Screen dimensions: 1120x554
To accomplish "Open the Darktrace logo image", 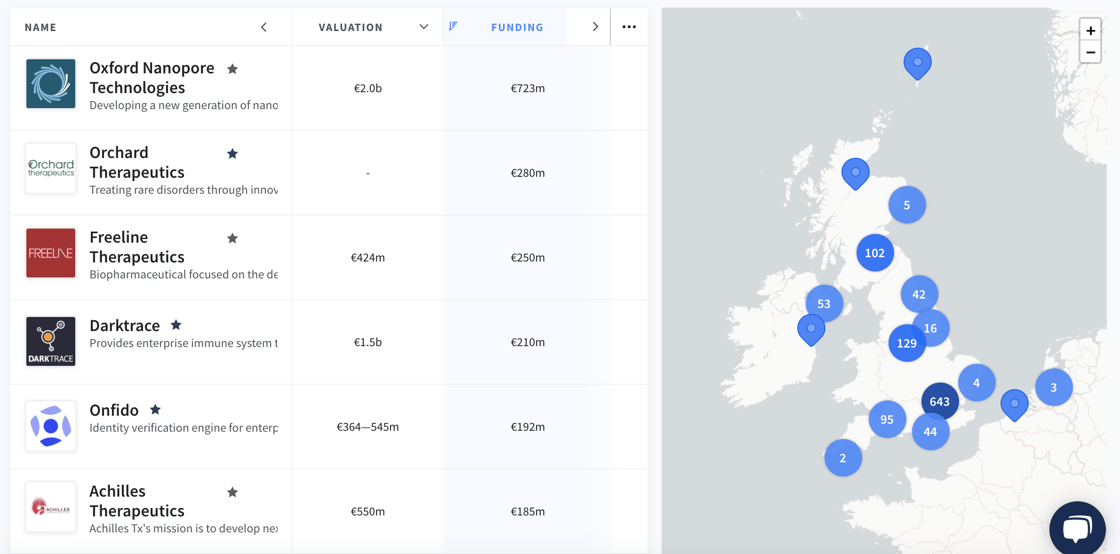I will (x=51, y=342).
